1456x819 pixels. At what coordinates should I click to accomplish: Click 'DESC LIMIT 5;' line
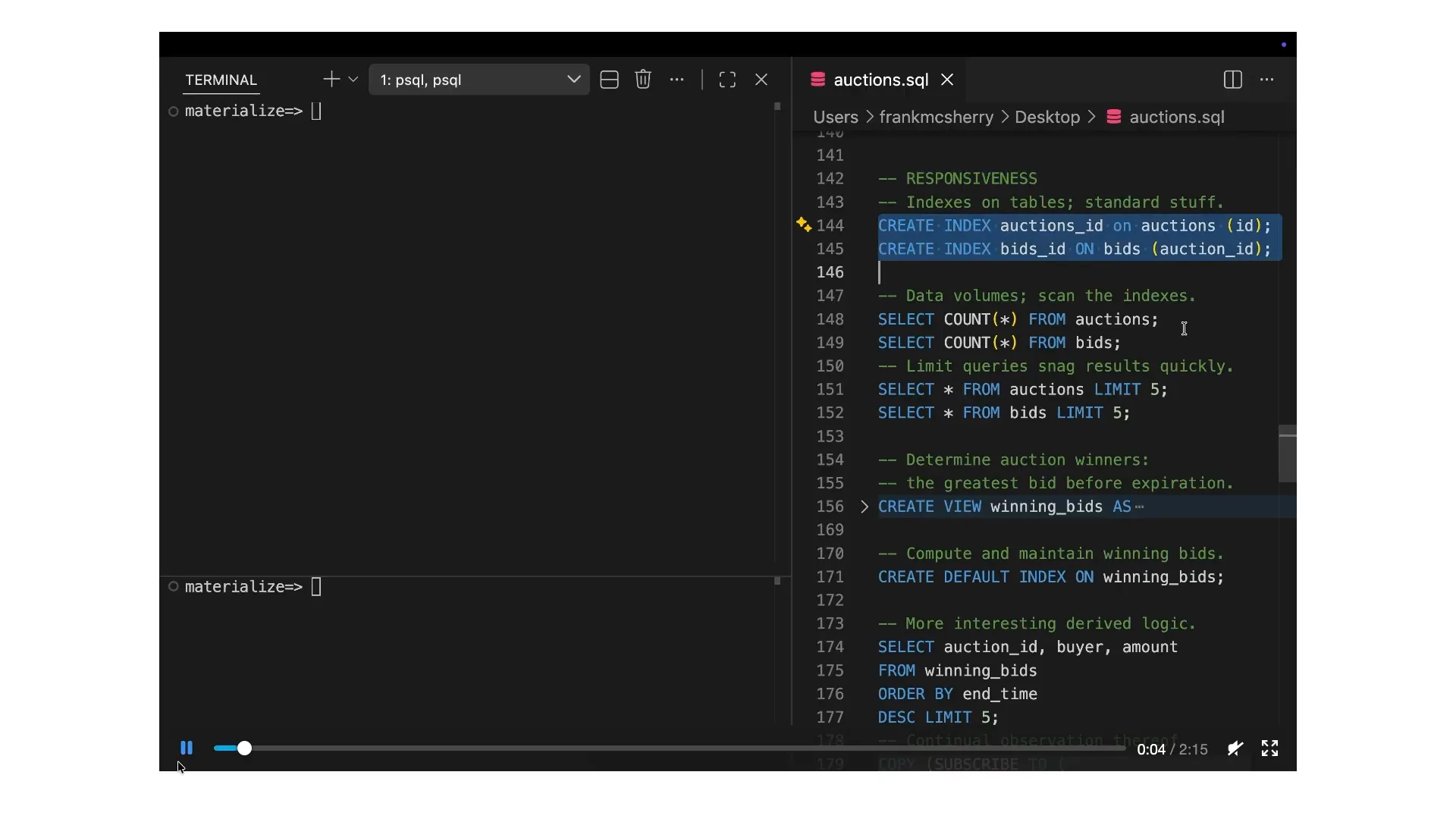pos(939,717)
